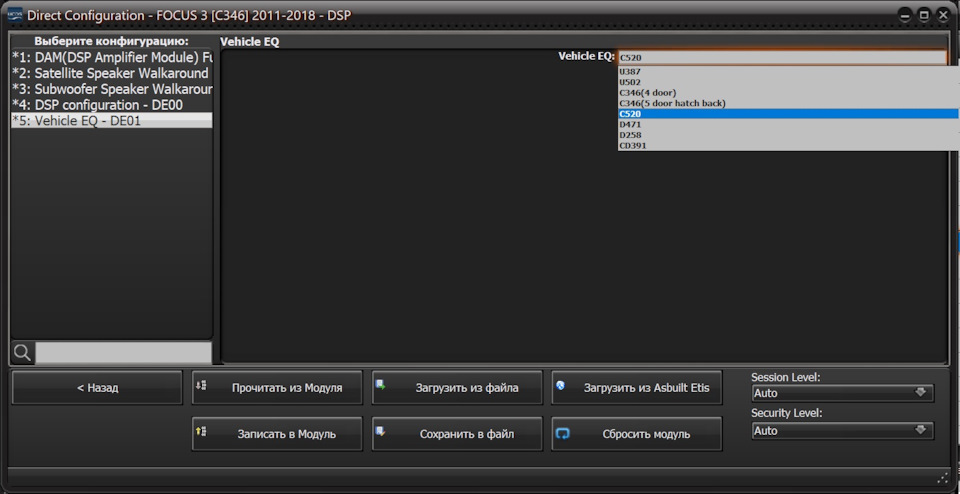Click Прочитать из Модуля button

click(x=277, y=387)
